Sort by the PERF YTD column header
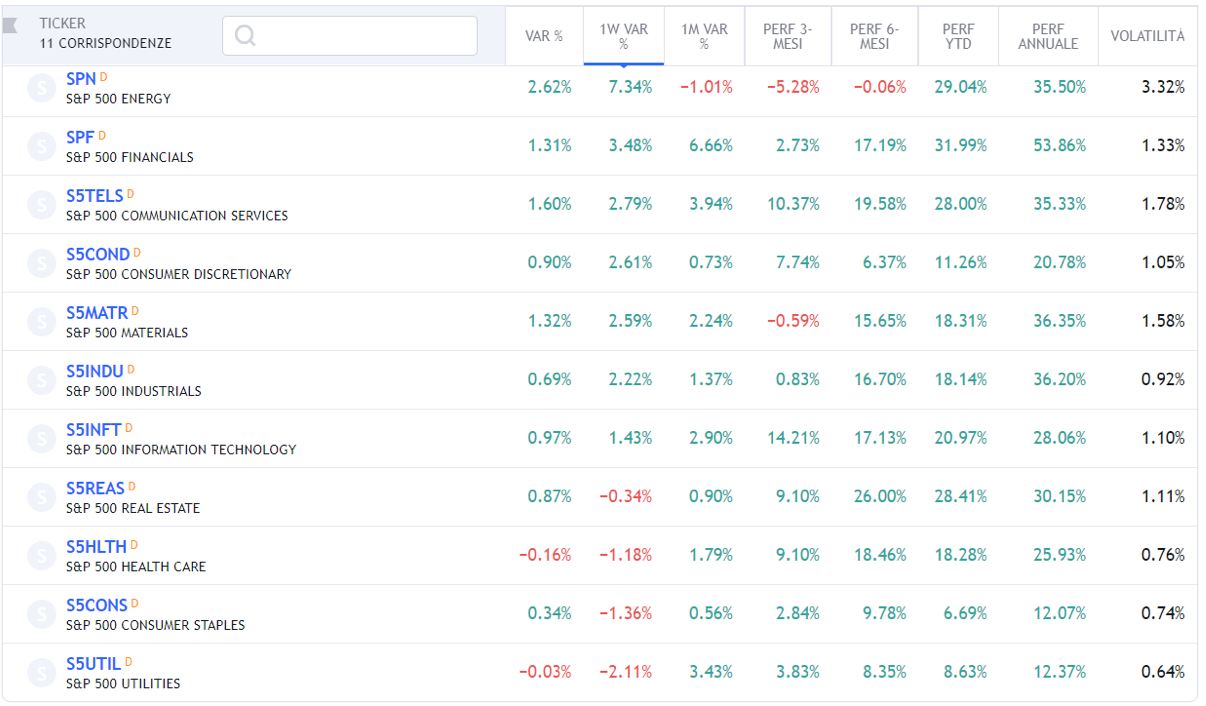Image resolution: width=1206 pixels, height=706 pixels. click(x=957, y=36)
